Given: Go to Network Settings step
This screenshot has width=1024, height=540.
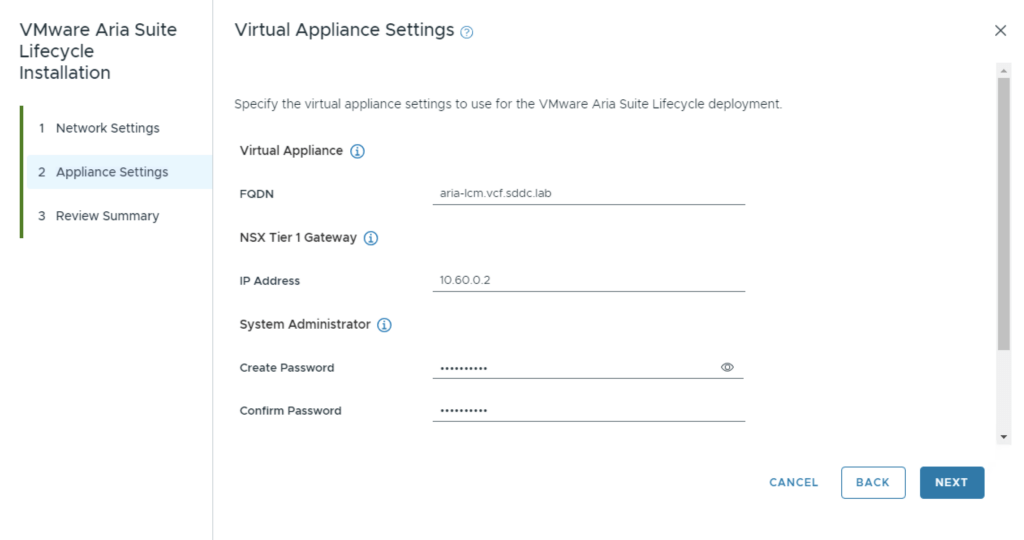Looking at the screenshot, I should pyautogui.click(x=107, y=128).
